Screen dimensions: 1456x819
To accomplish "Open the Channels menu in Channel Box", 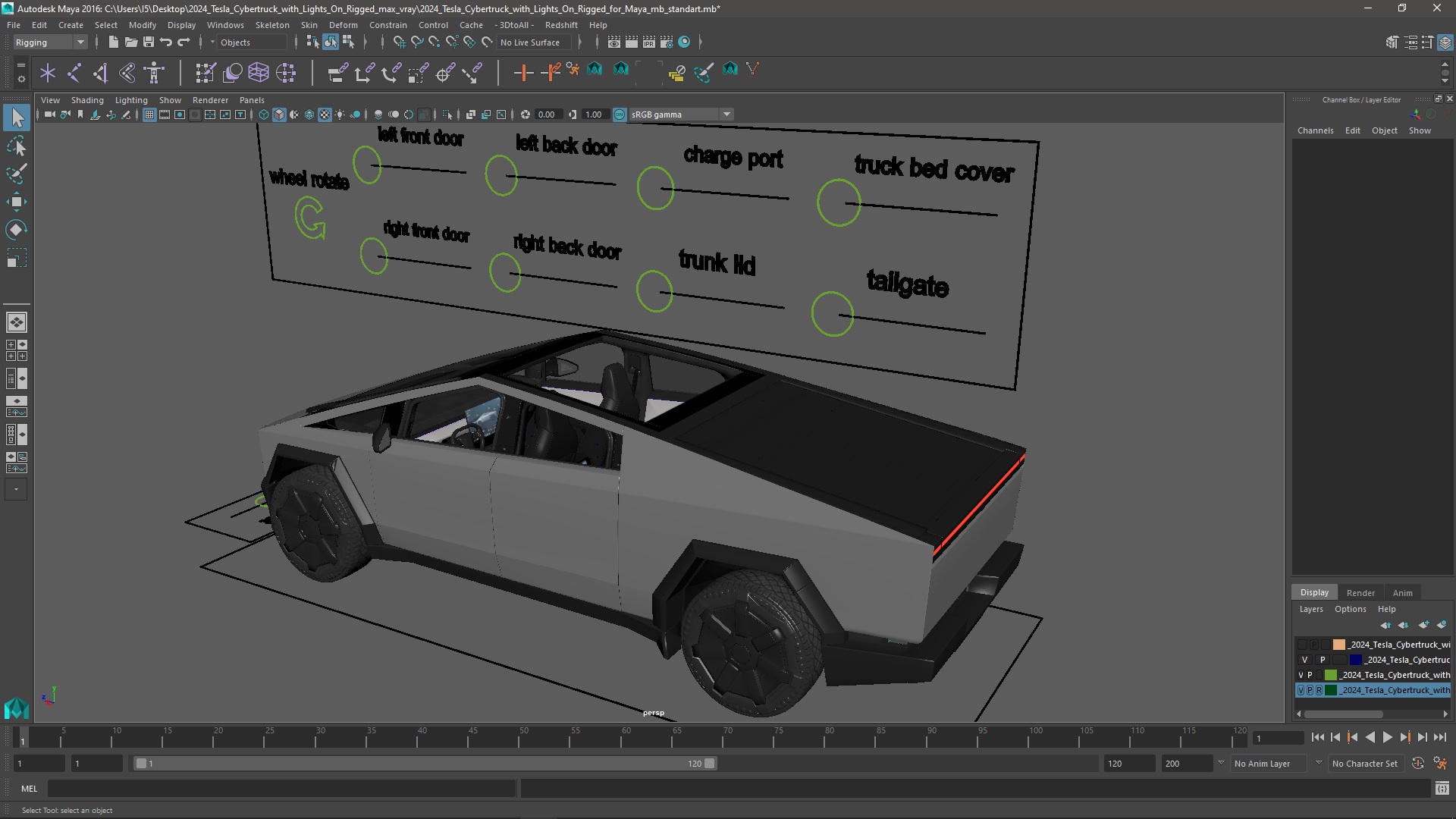I will 1315,130.
